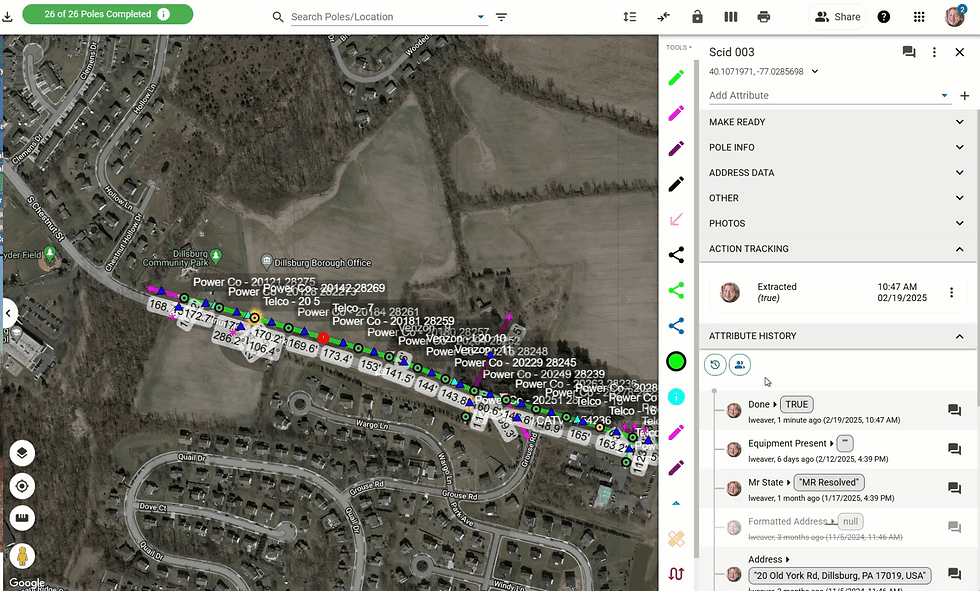Pick the black pencil tool
980x591 pixels.
(x=676, y=184)
